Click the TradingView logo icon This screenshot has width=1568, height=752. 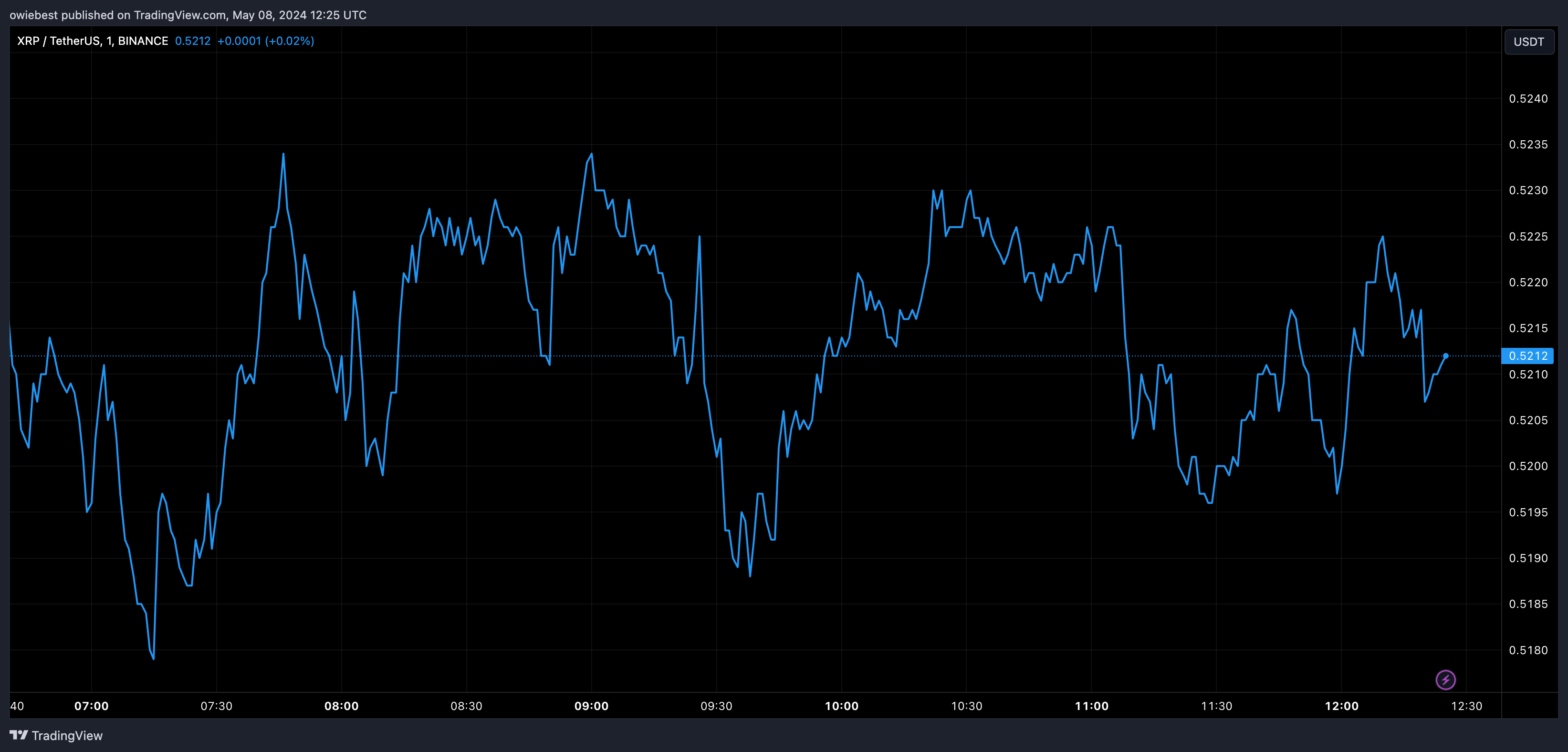point(19,735)
